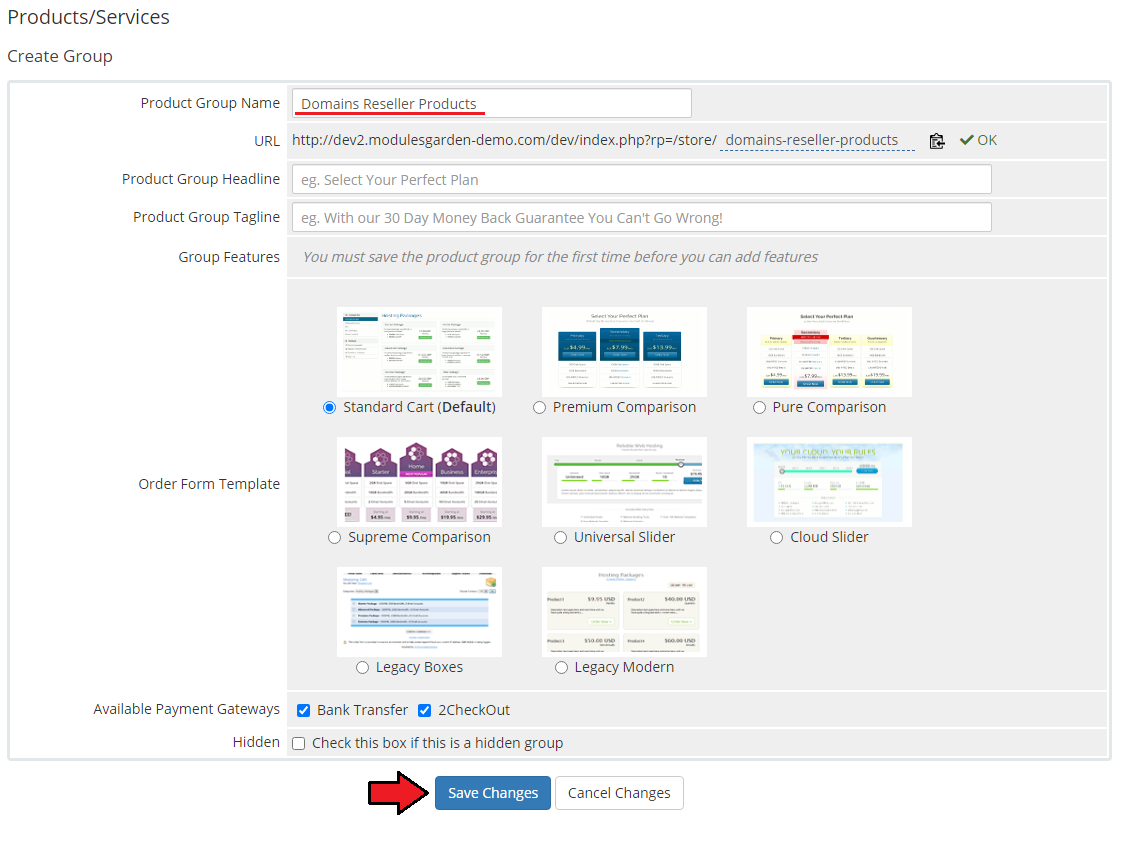Pick Supreme Comparison radio option
1124x846 pixels.
pos(334,538)
